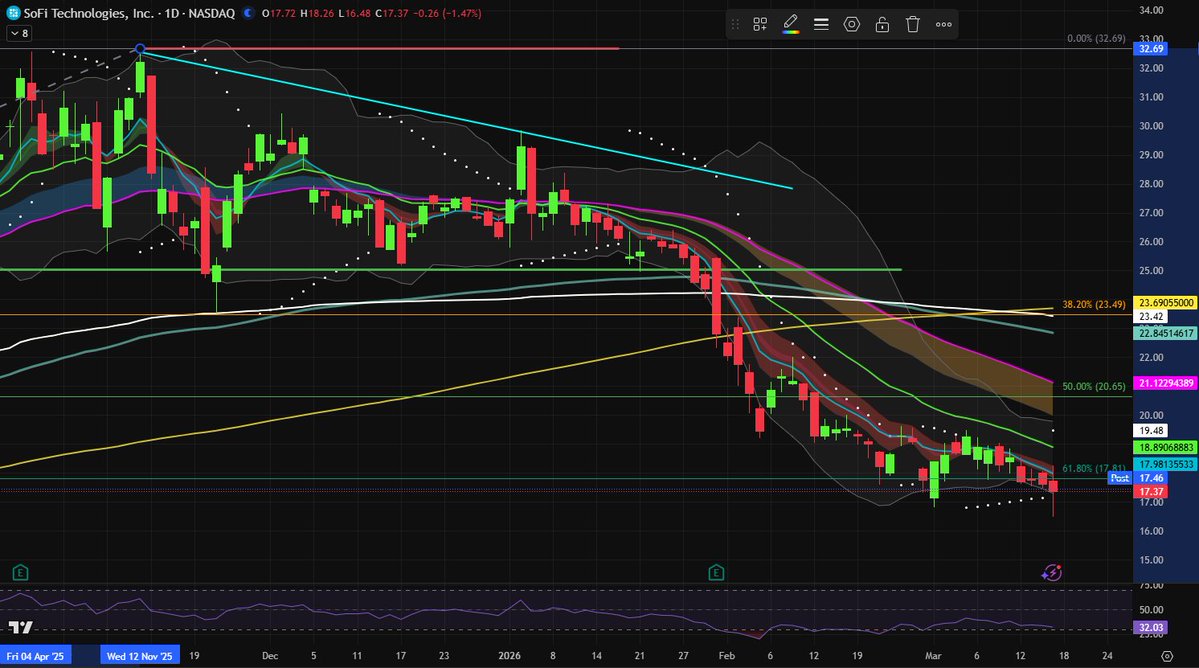
Task: Click the 17.46 post-market price label
Action: 1151,478
